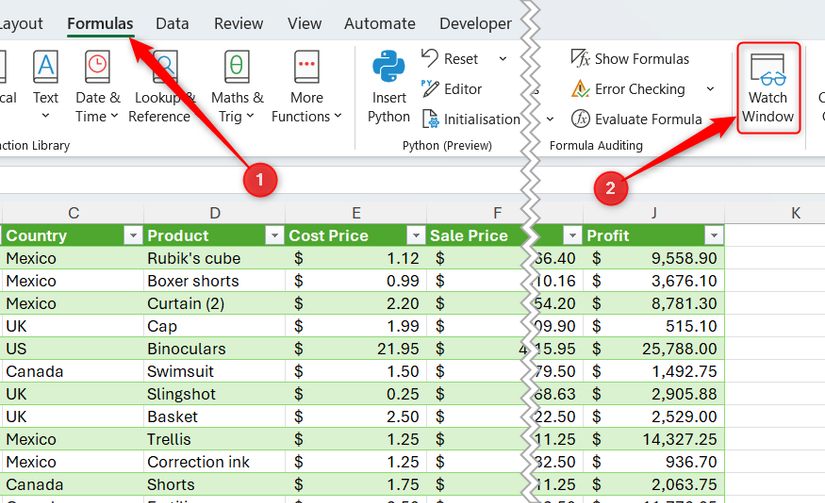Image resolution: width=825 pixels, height=503 pixels.
Task: Select profit value 9,558.90
Action: pyautogui.click(x=654, y=258)
